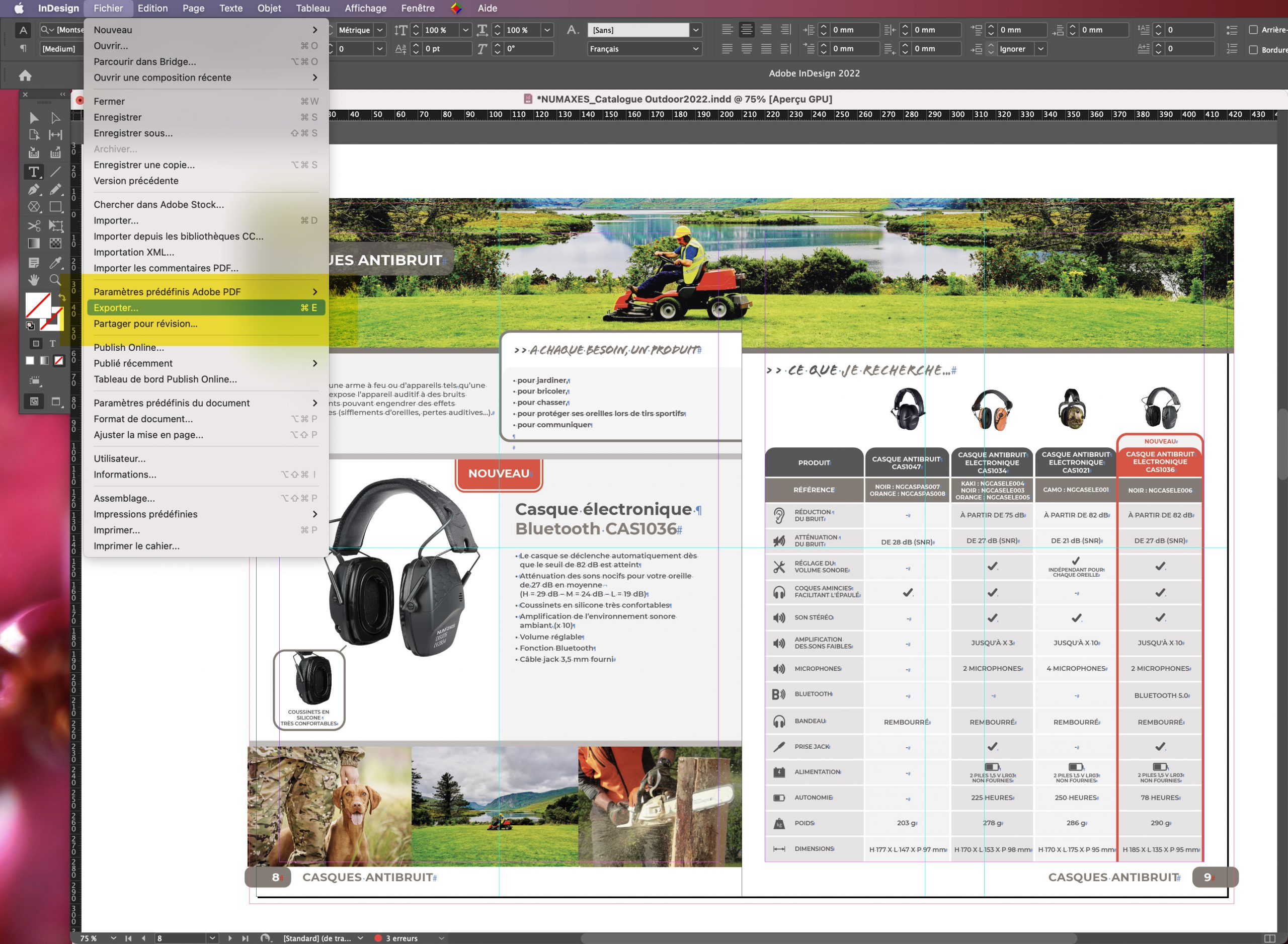
Task: Select the Rectangle Frame tool
Action: click(x=34, y=207)
